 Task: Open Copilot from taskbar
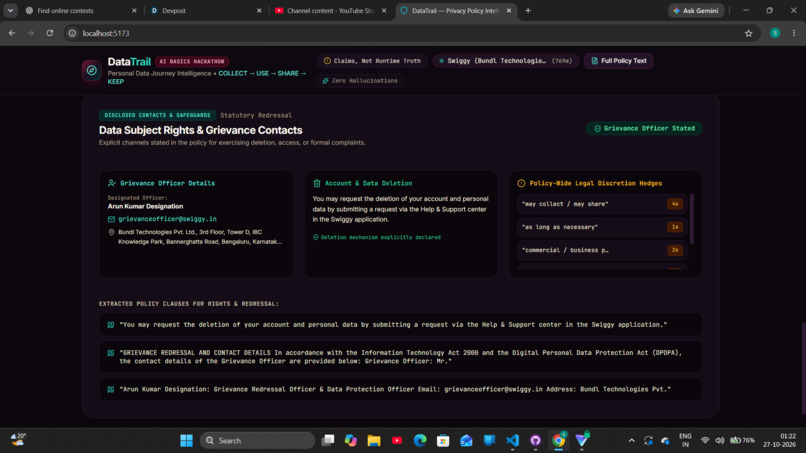coord(351,441)
